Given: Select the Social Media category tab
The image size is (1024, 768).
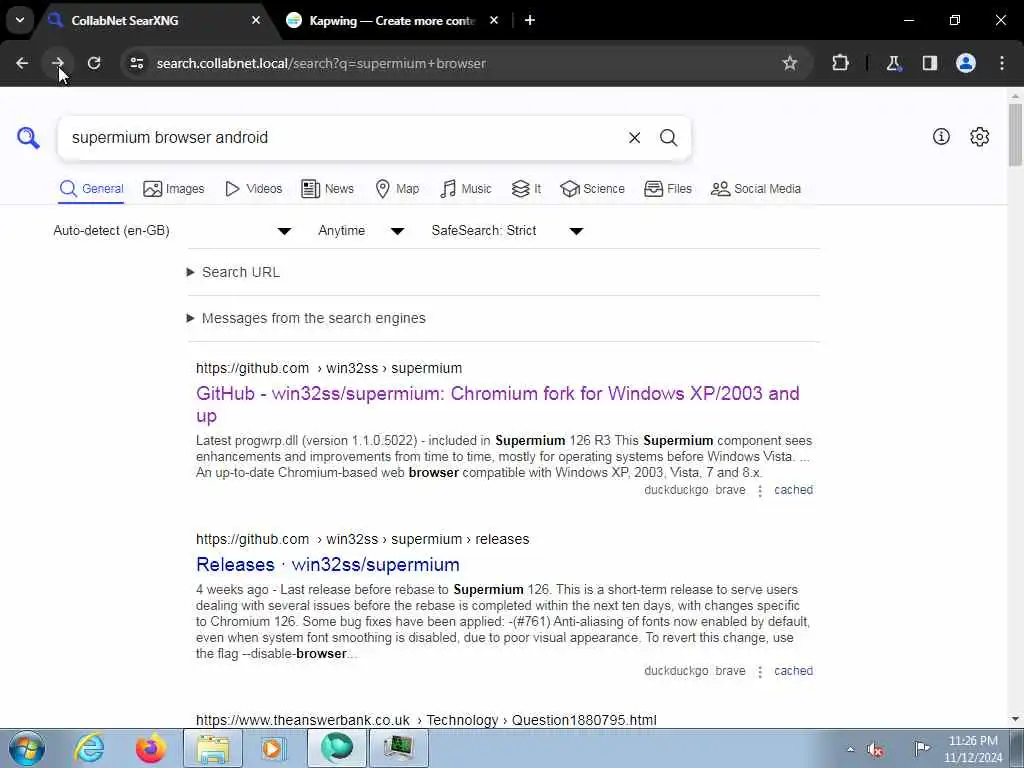Looking at the screenshot, I should pyautogui.click(x=756, y=189).
